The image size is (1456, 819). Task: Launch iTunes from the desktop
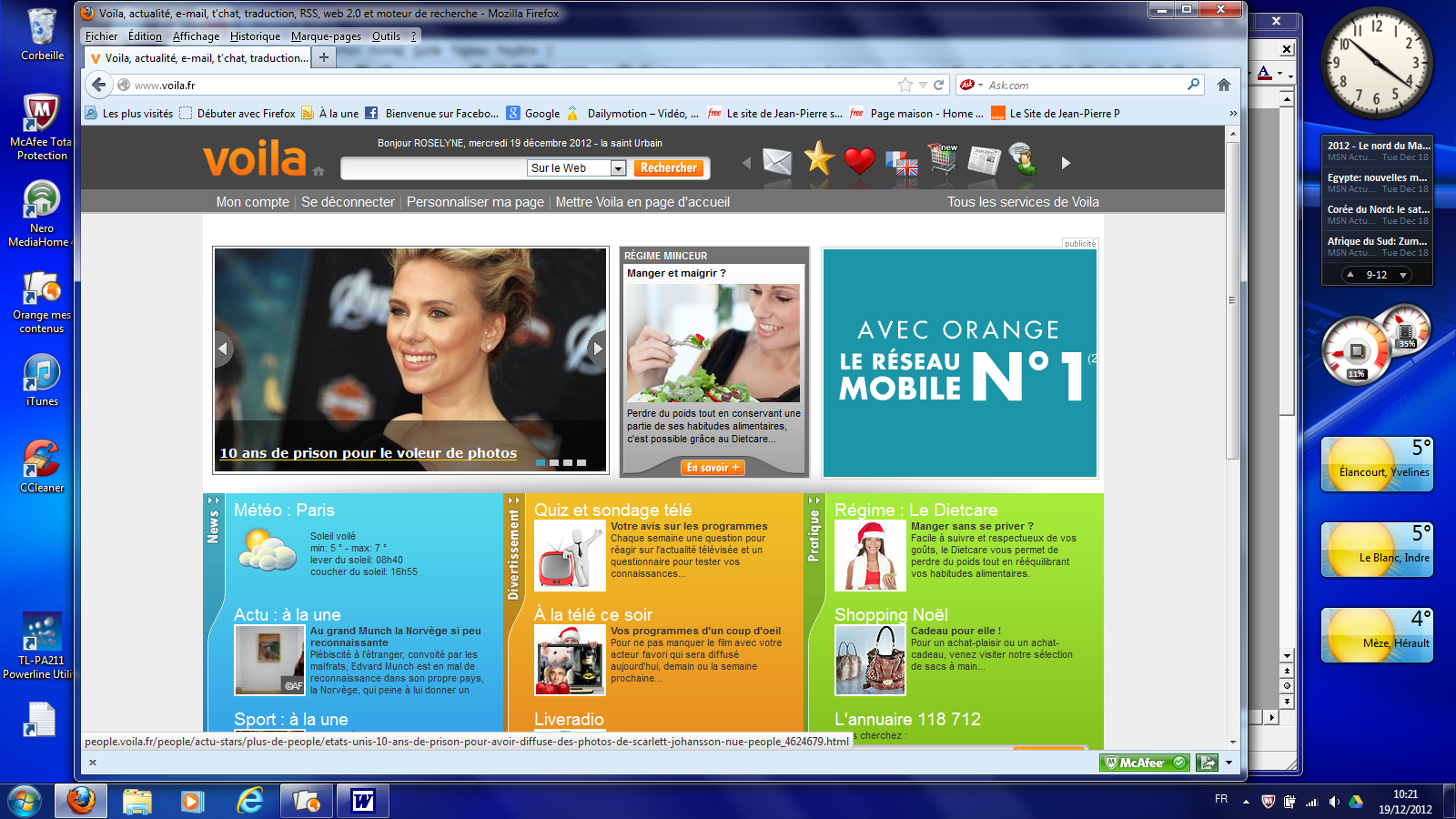tap(42, 379)
